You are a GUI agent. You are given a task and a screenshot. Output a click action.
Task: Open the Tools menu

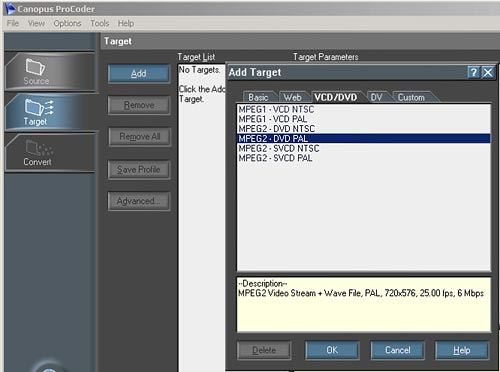click(x=100, y=23)
